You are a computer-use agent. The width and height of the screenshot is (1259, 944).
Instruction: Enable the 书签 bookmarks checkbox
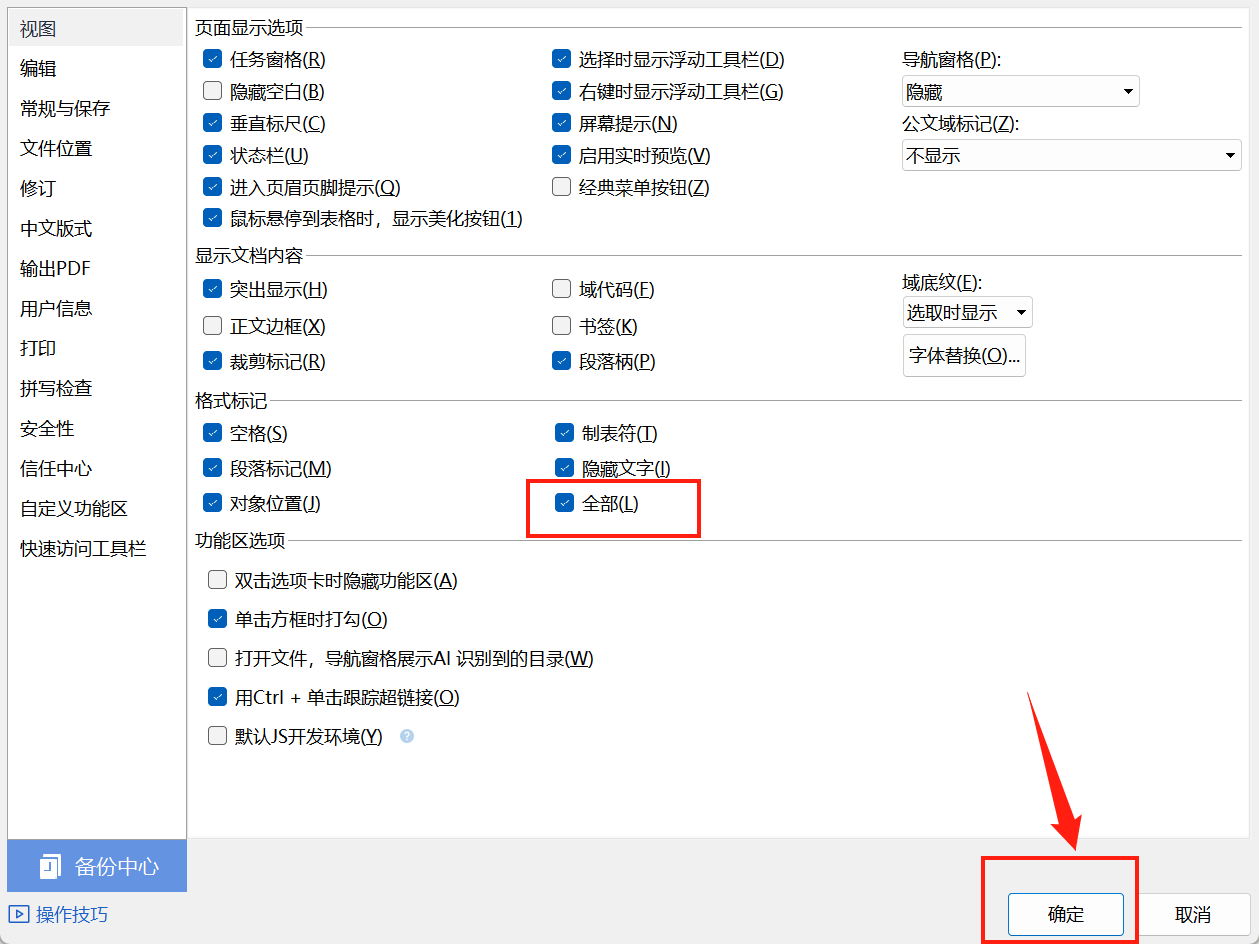(x=561, y=324)
